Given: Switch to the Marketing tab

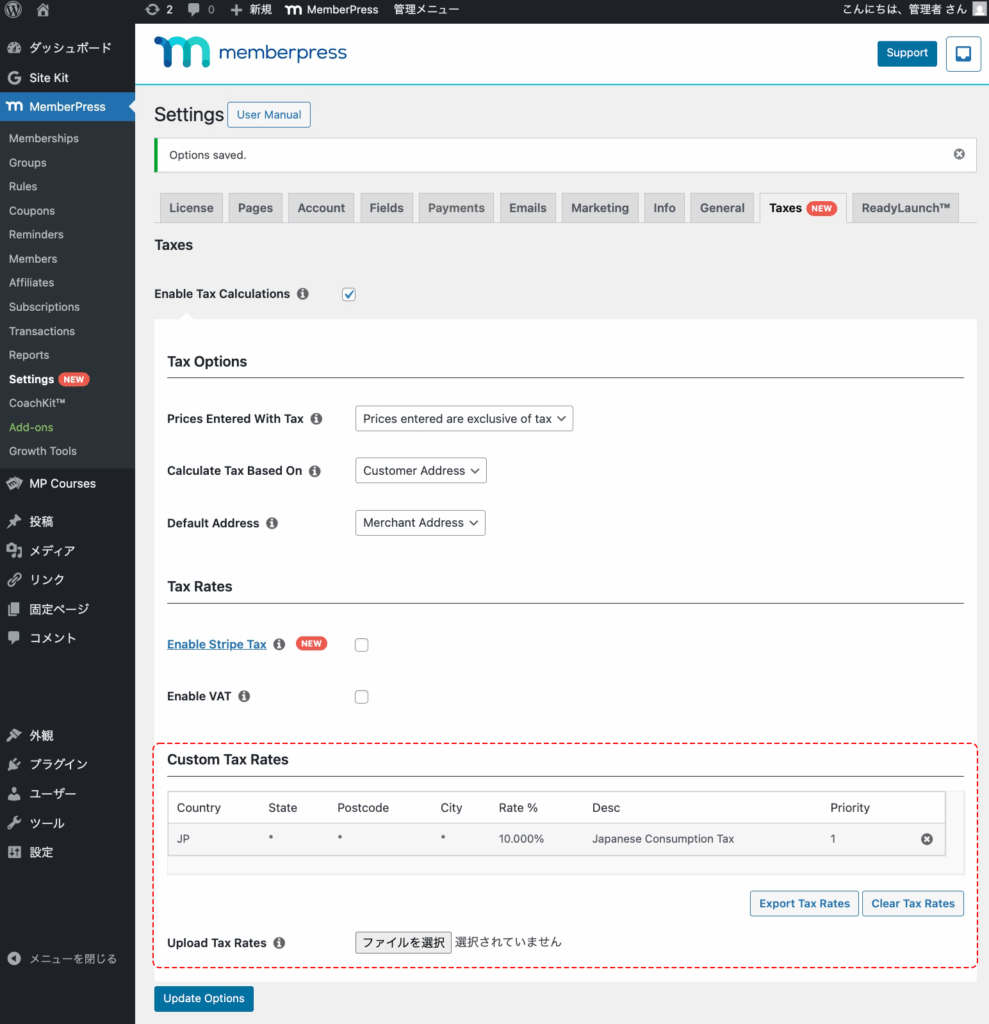Looking at the screenshot, I should tap(600, 208).
